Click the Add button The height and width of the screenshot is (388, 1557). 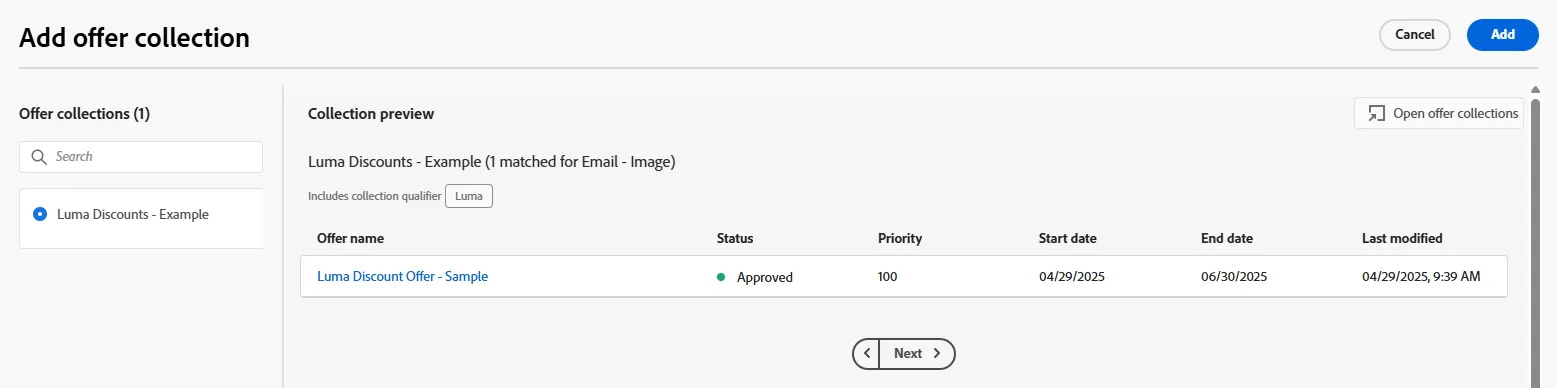[1502, 34]
